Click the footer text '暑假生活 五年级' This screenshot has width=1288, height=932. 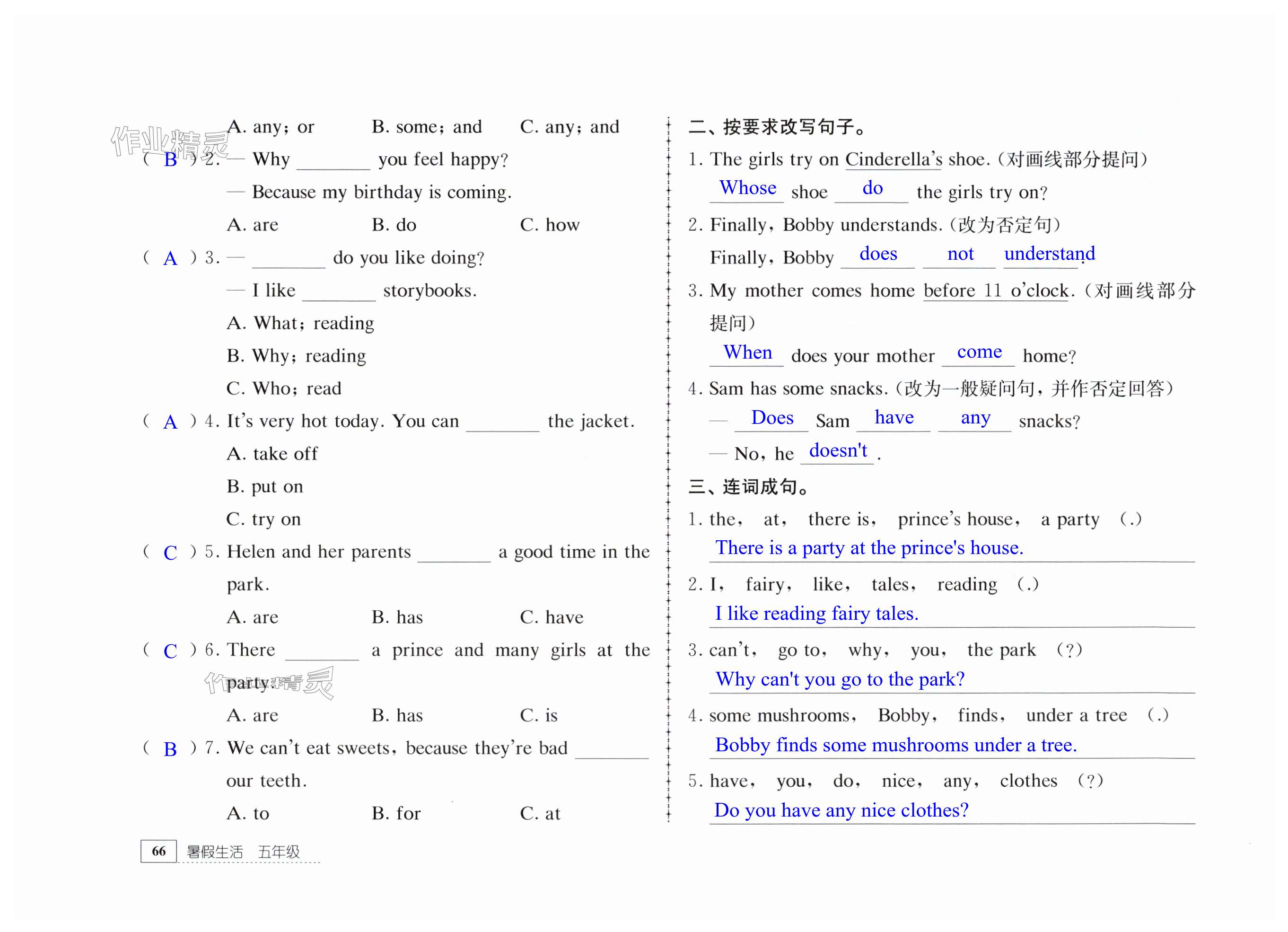(x=243, y=852)
